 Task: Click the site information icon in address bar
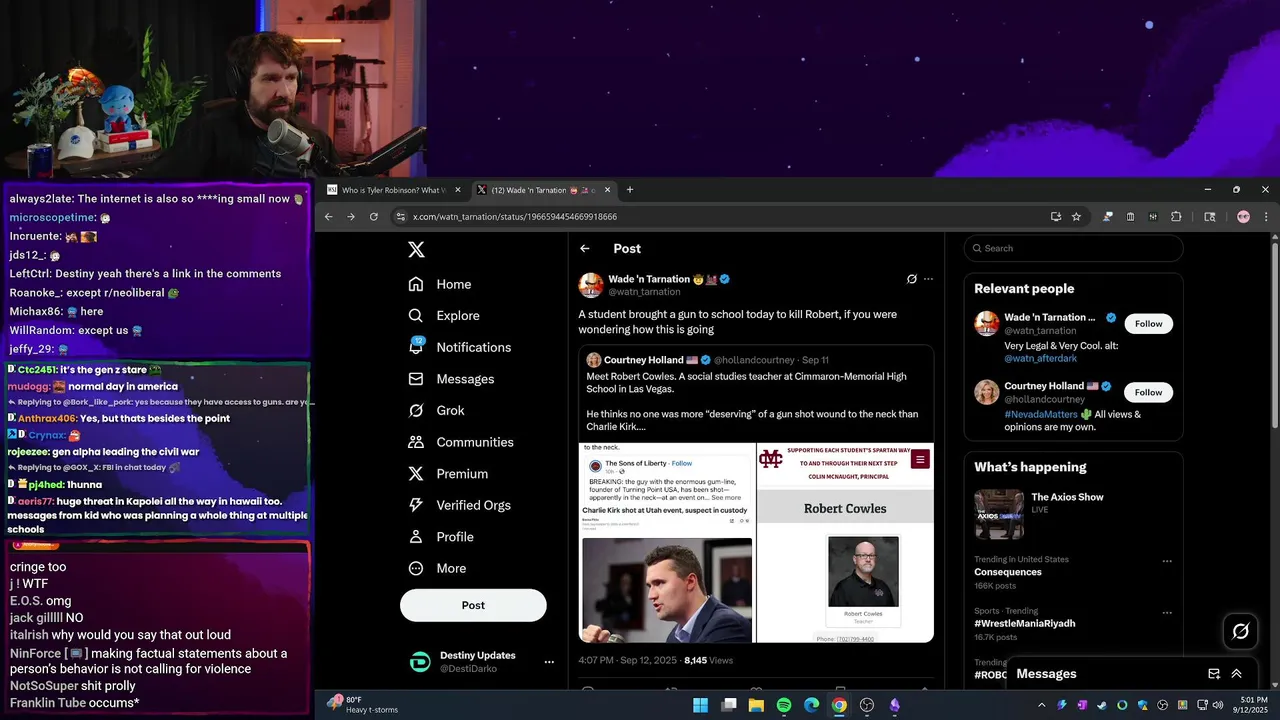[x=400, y=216]
